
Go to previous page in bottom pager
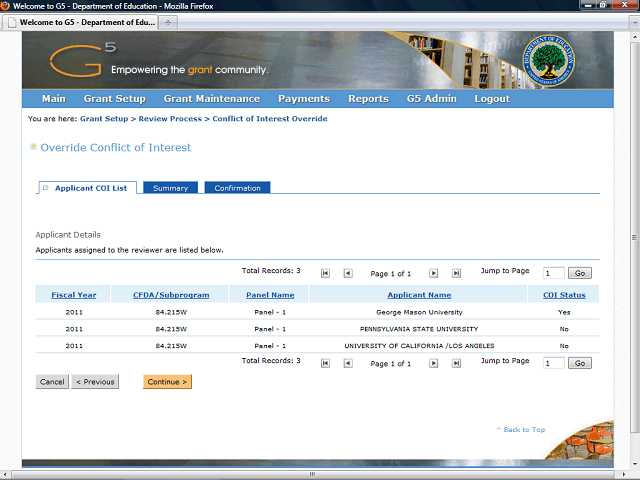click(x=348, y=363)
